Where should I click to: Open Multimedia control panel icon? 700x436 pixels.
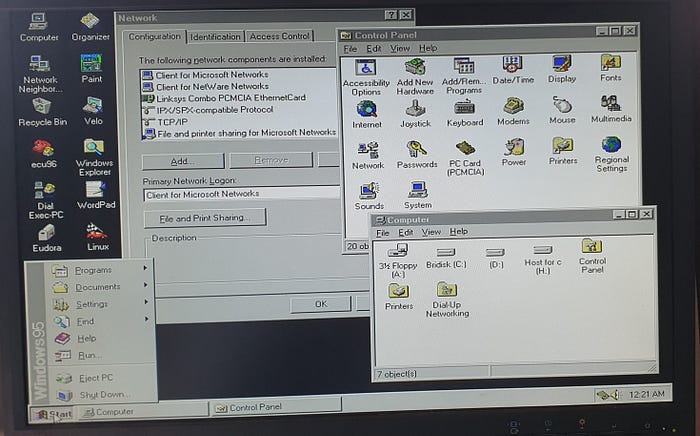pyautogui.click(x=611, y=109)
